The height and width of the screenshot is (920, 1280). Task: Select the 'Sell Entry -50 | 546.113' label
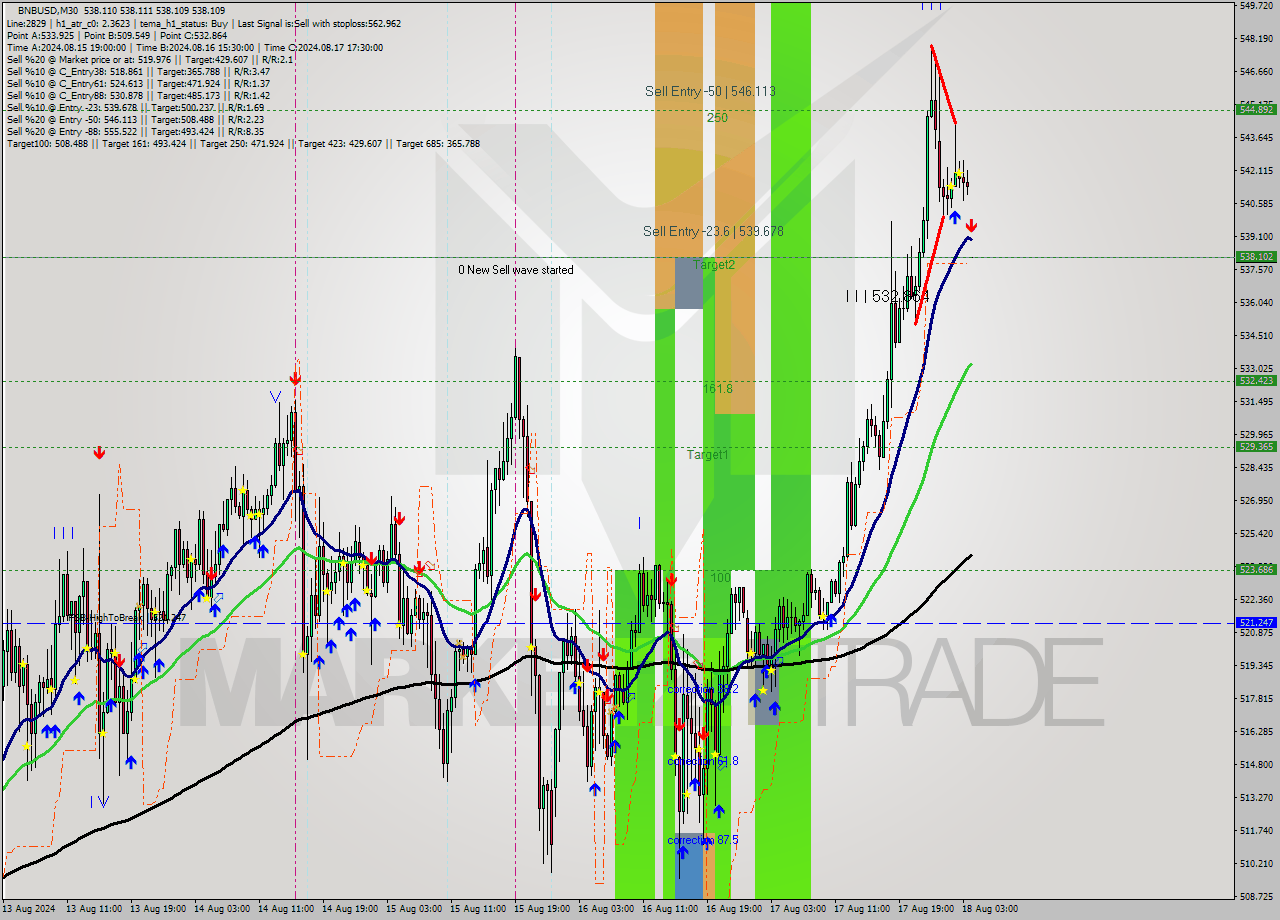click(x=710, y=91)
